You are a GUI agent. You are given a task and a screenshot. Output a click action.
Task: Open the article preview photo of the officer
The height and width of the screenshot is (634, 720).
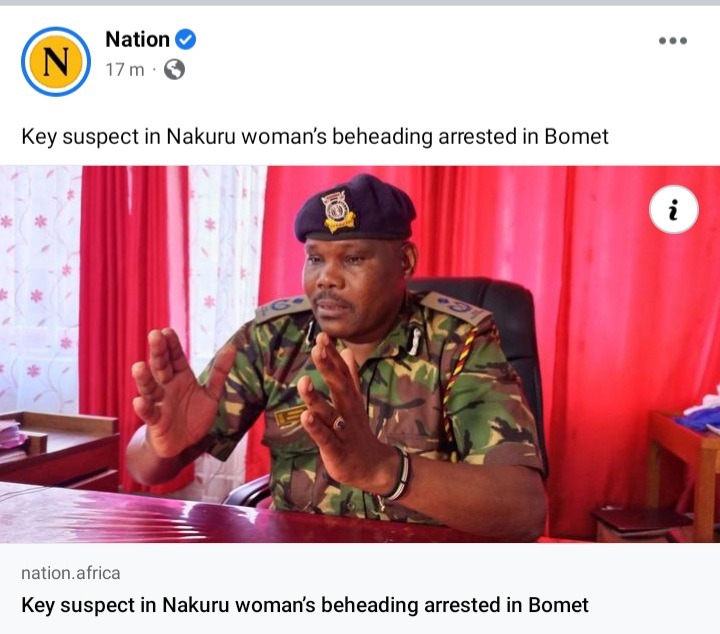click(360, 354)
